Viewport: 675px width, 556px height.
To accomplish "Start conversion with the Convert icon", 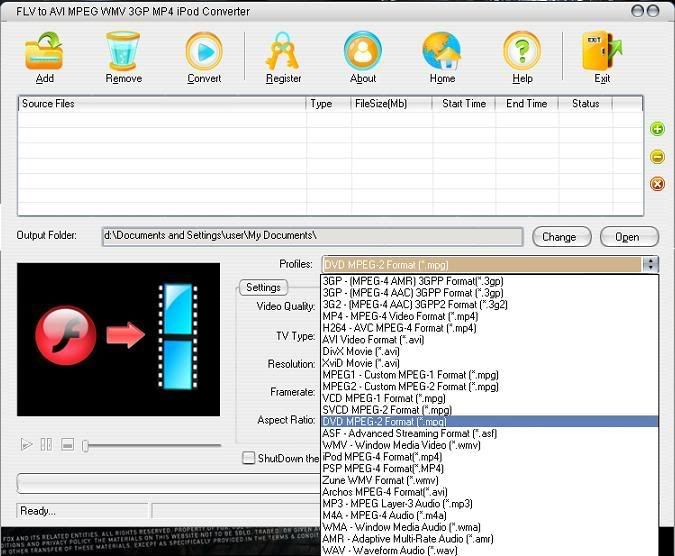I will coord(204,51).
